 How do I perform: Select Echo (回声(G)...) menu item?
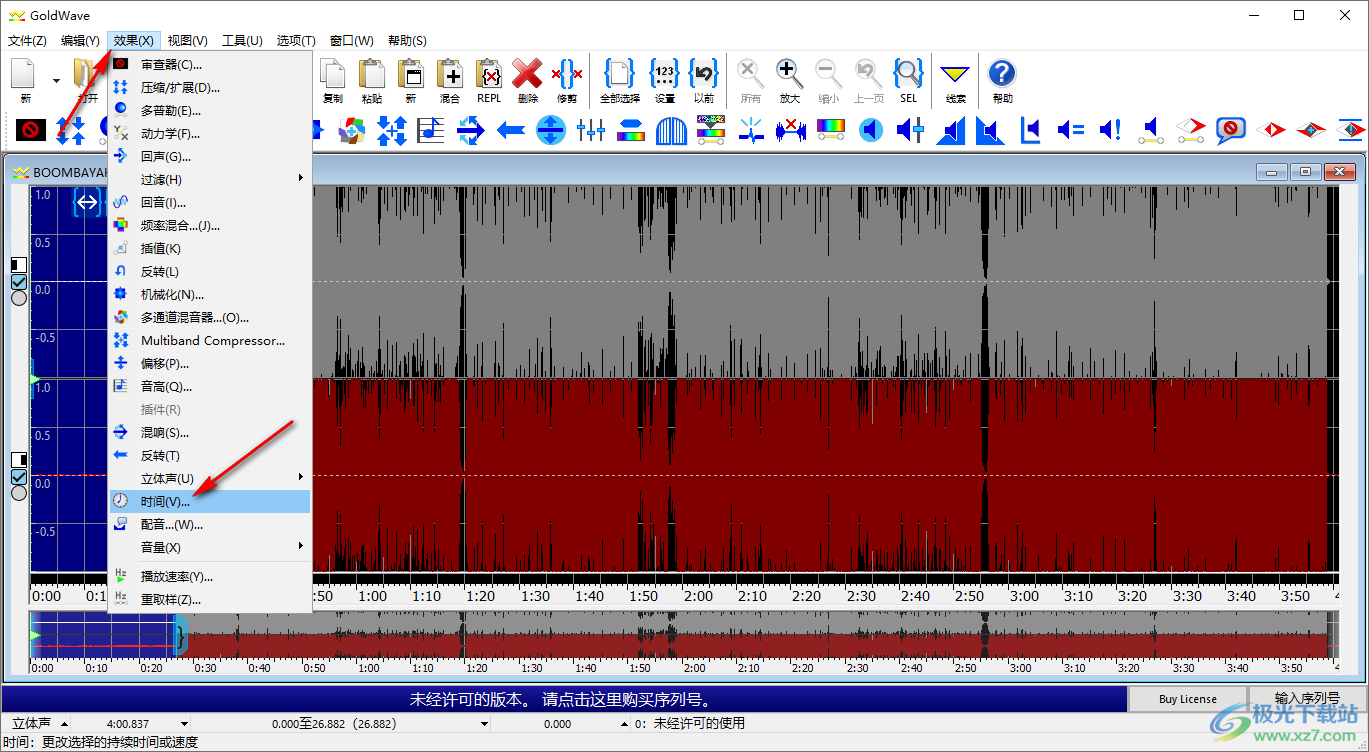[210, 156]
